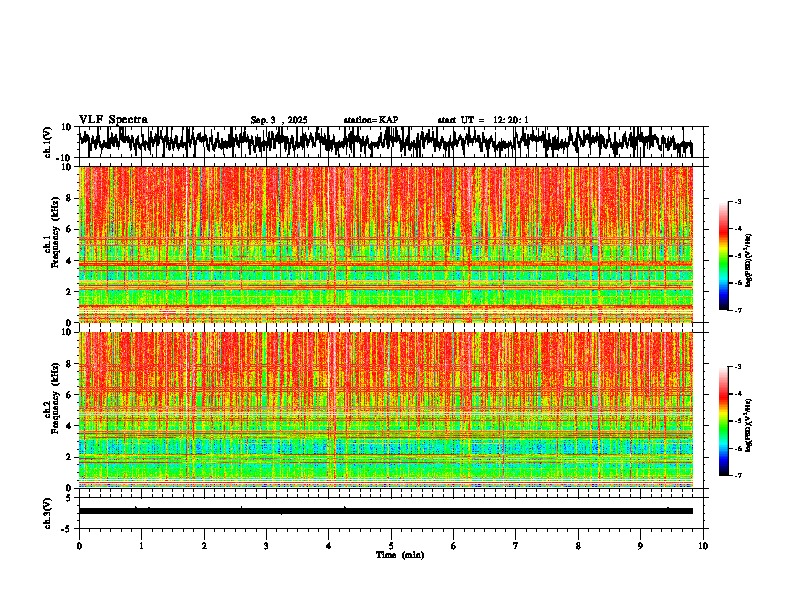Click the "Time (min)" axis label
Viewport: 792px width, 612px height.
coord(400,555)
